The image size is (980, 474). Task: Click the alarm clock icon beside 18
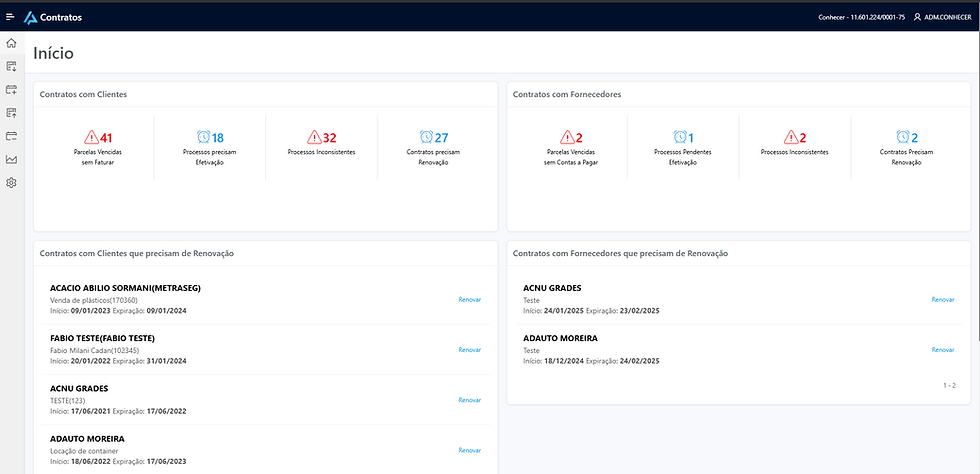click(x=204, y=137)
